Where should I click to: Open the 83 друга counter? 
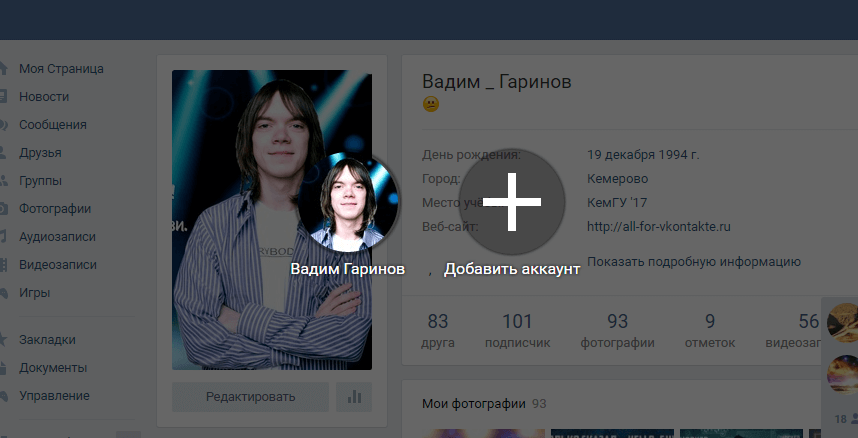(x=438, y=330)
